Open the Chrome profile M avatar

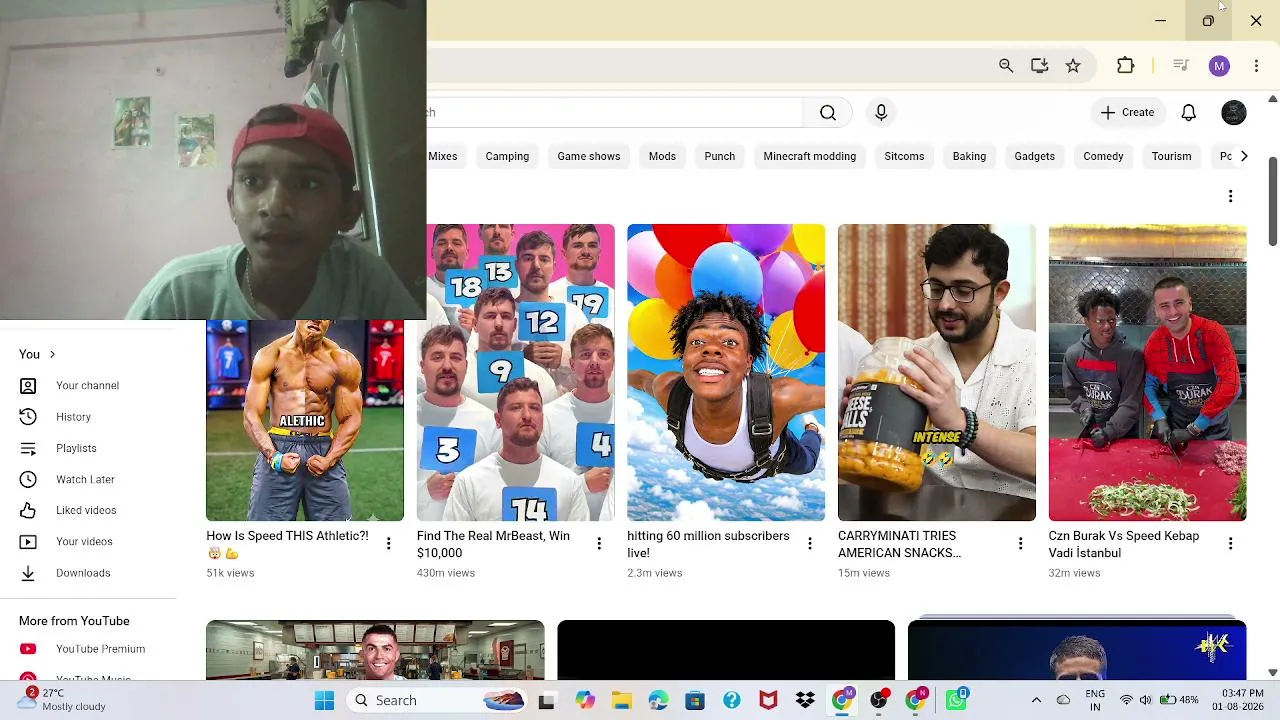click(x=1219, y=66)
